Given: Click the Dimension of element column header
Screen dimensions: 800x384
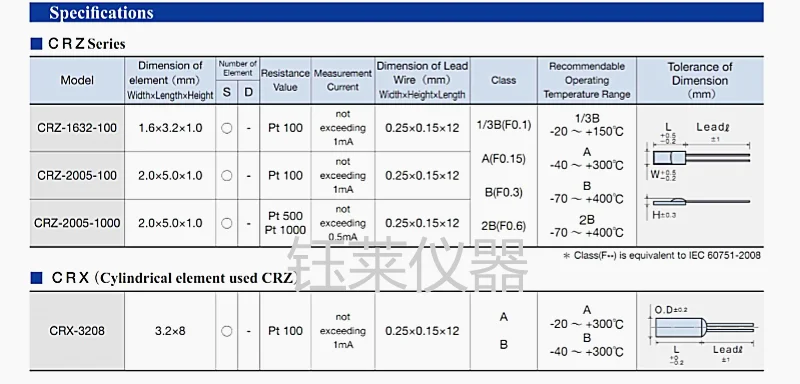Looking at the screenshot, I should coord(170,80).
